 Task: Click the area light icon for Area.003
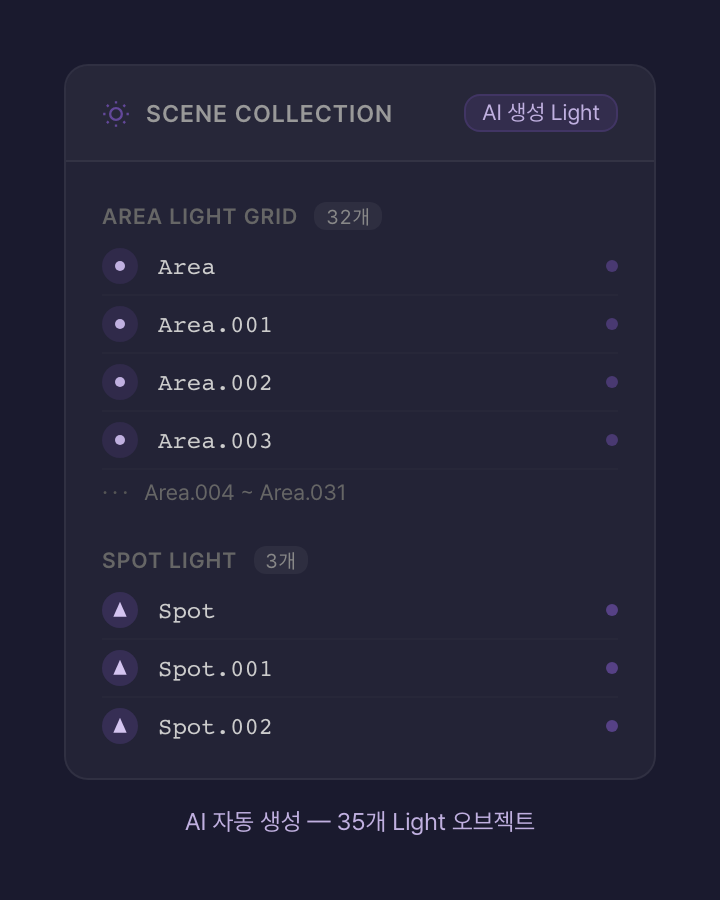tap(120, 440)
